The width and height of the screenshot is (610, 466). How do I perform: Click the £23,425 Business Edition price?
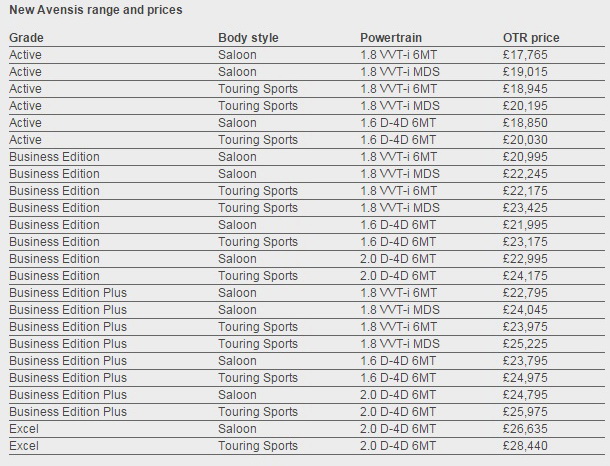pyautogui.click(x=525, y=208)
